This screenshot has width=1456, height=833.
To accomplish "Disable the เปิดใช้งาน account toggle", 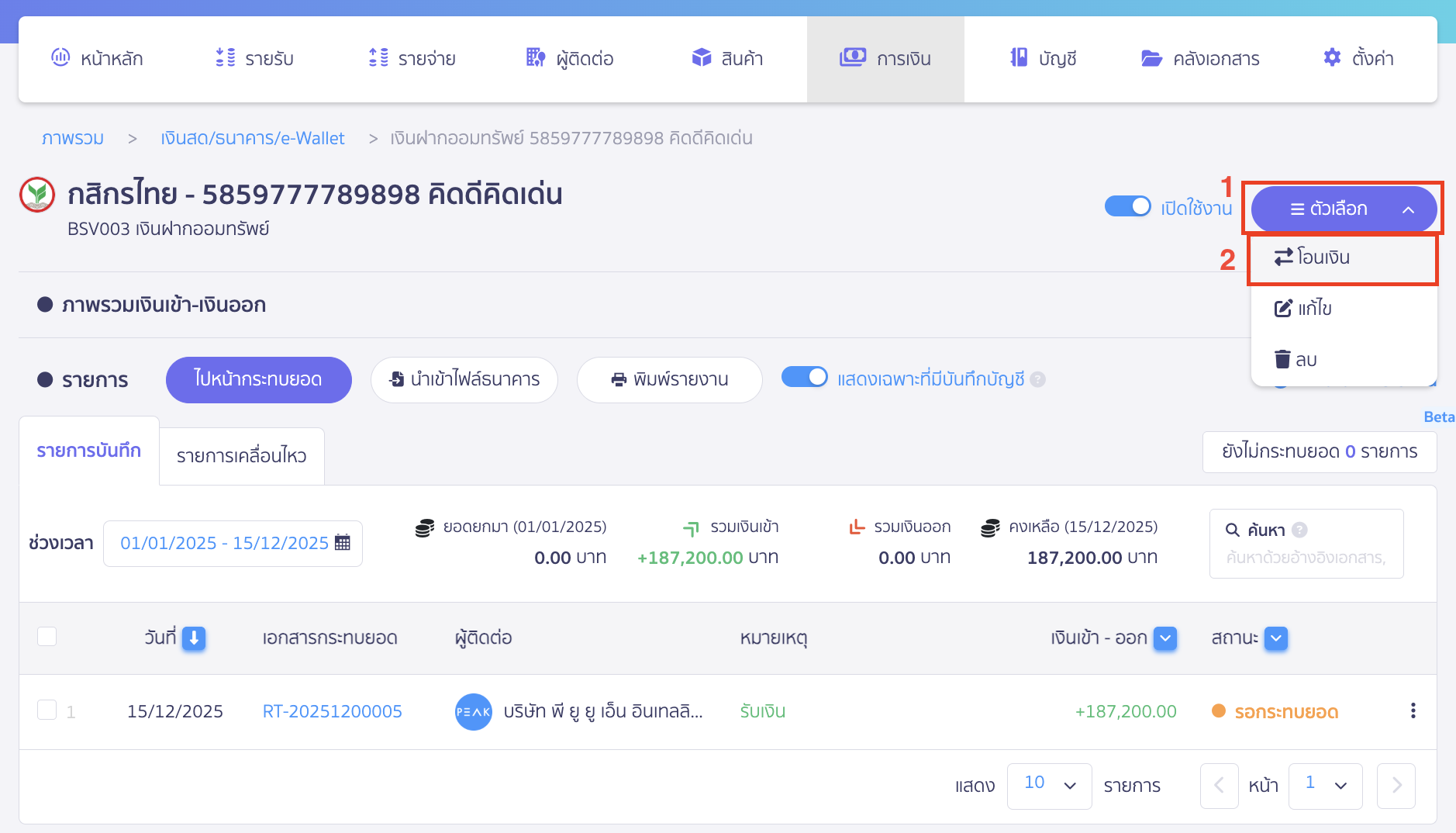I will pyautogui.click(x=1127, y=206).
